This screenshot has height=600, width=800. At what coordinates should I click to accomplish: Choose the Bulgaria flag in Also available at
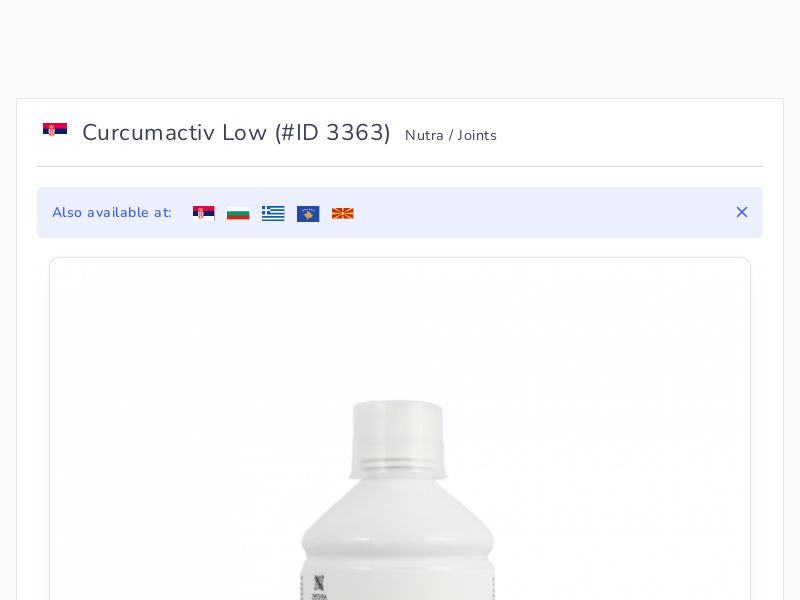coord(238,213)
